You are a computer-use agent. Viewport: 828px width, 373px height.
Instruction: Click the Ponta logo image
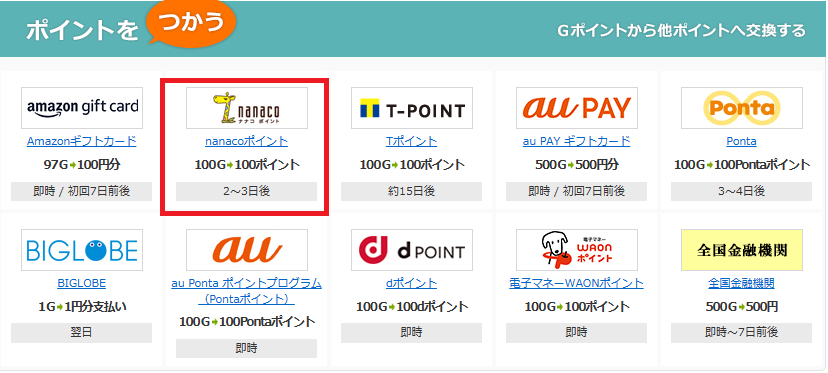point(741,108)
